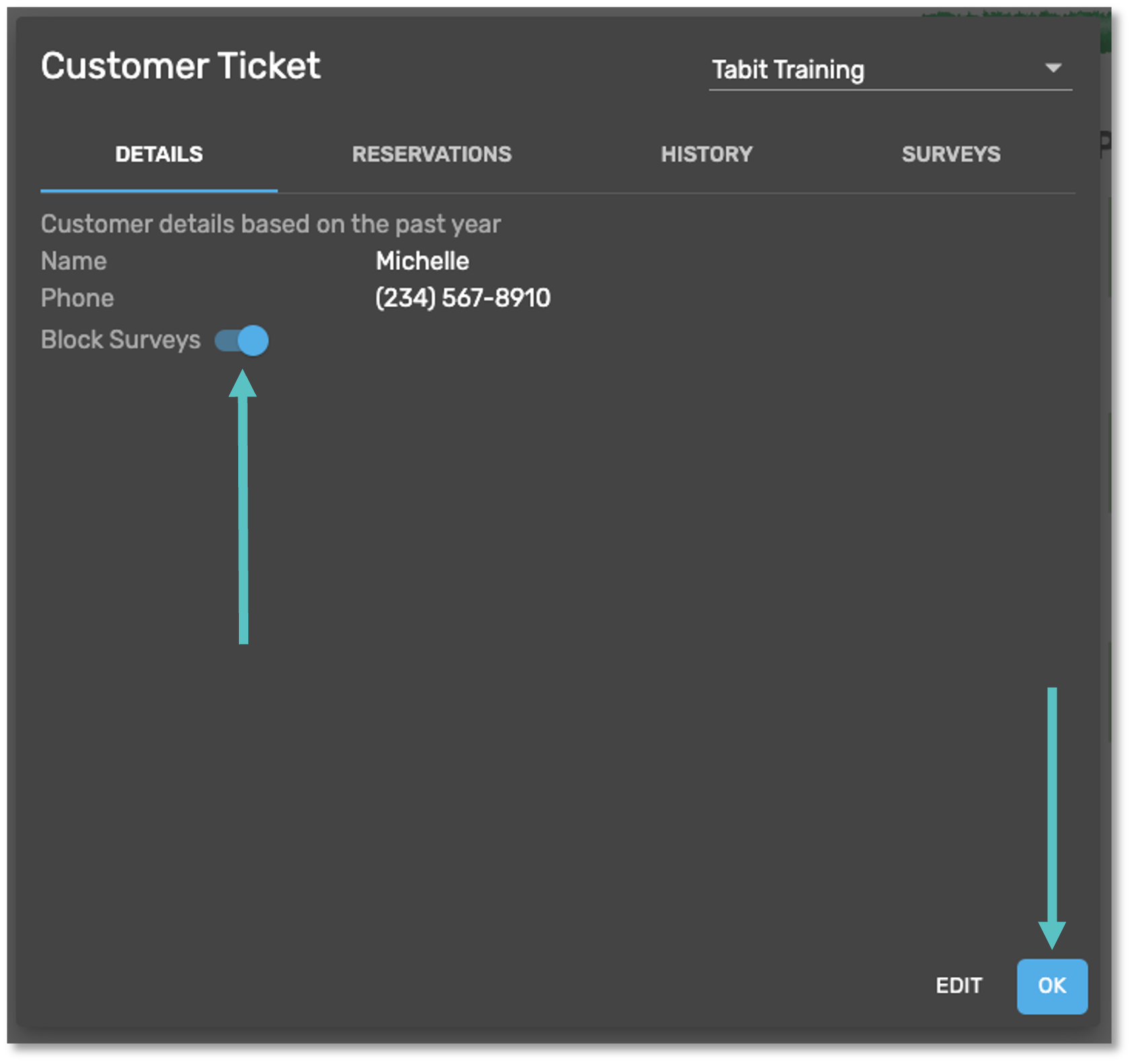Switch to the RESERVATIONS tab

431,154
